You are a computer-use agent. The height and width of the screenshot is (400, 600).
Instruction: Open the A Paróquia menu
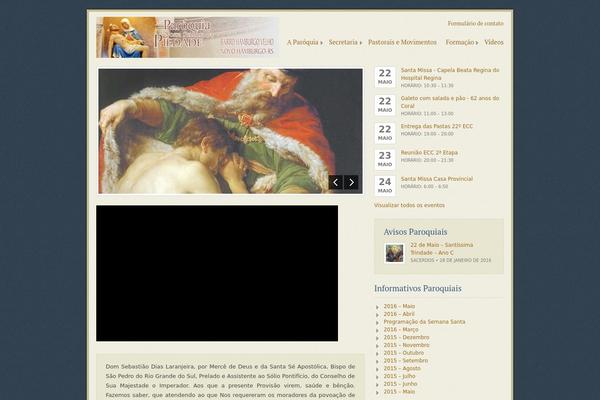305,42
